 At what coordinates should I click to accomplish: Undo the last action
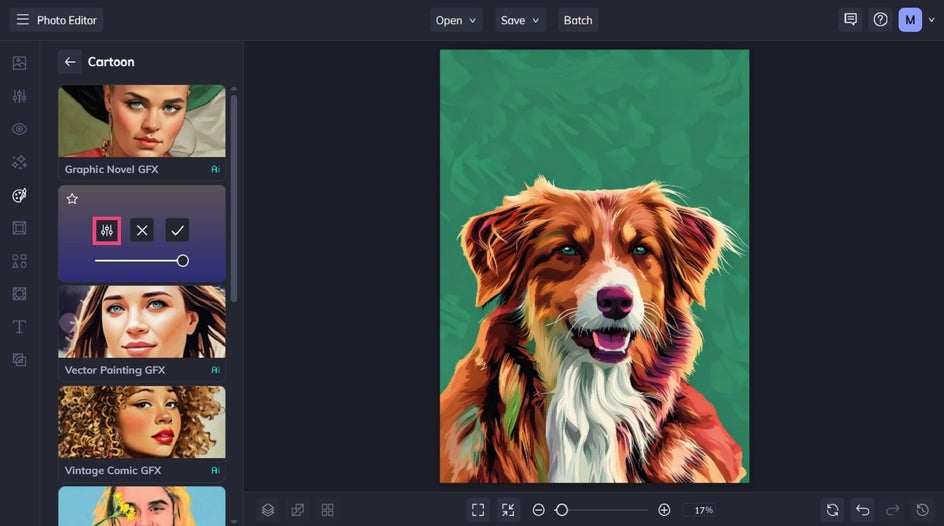(x=863, y=510)
